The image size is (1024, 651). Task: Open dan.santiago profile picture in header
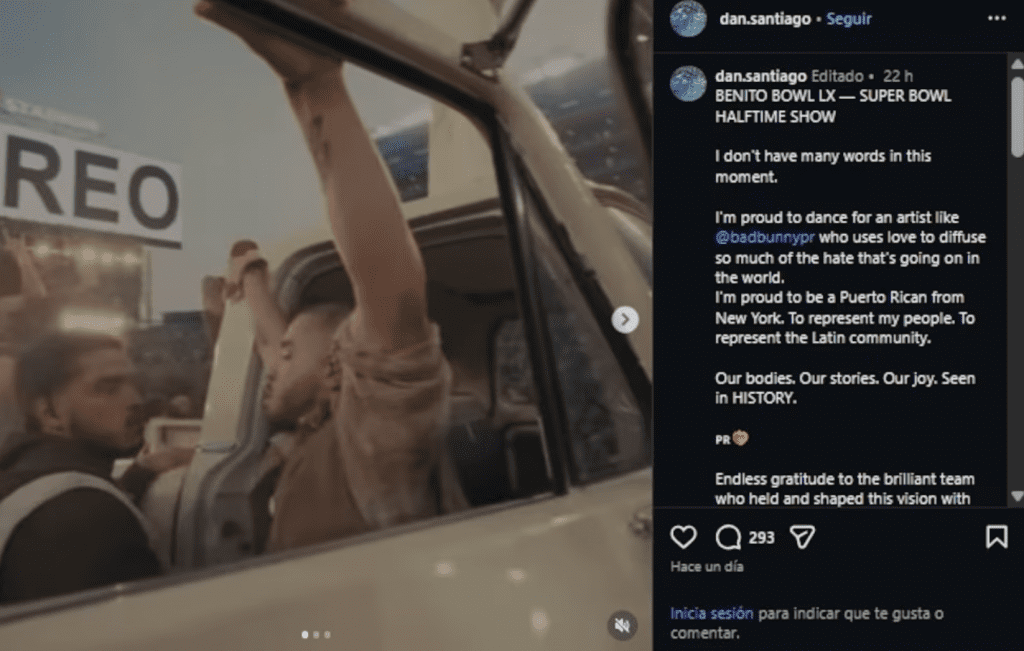(x=688, y=18)
